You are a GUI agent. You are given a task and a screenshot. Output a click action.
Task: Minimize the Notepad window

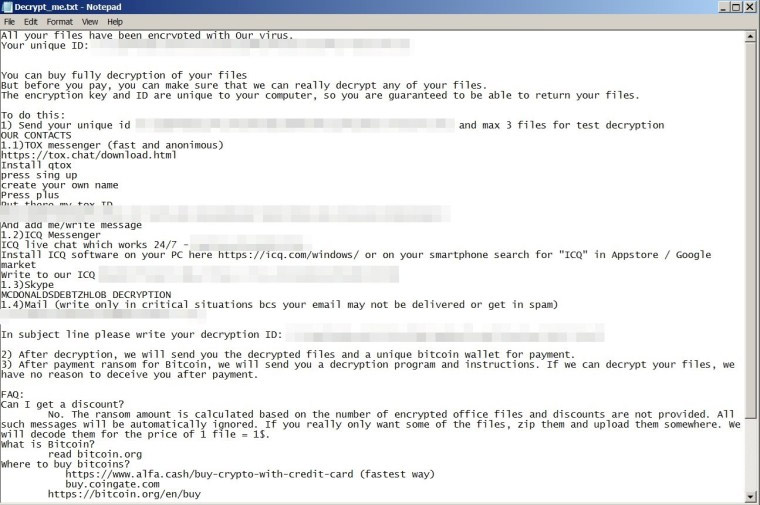(x=724, y=7)
